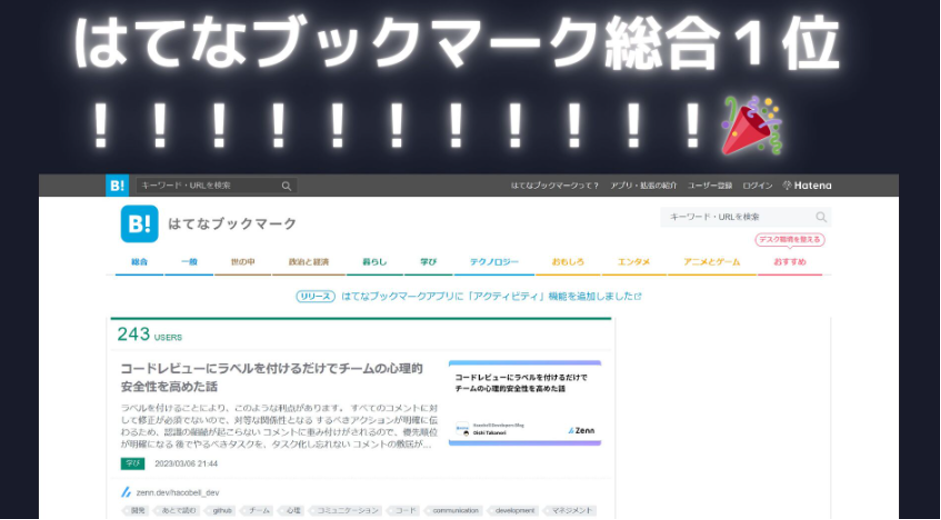Open the はてなブックマークって？ link
This screenshot has width=941, height=520.
(555, 185)
